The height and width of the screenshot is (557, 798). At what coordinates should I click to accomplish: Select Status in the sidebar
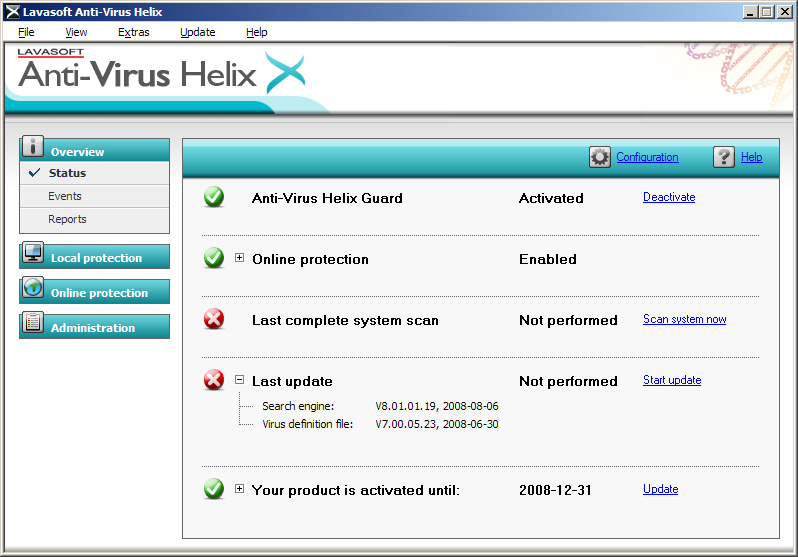95,173
